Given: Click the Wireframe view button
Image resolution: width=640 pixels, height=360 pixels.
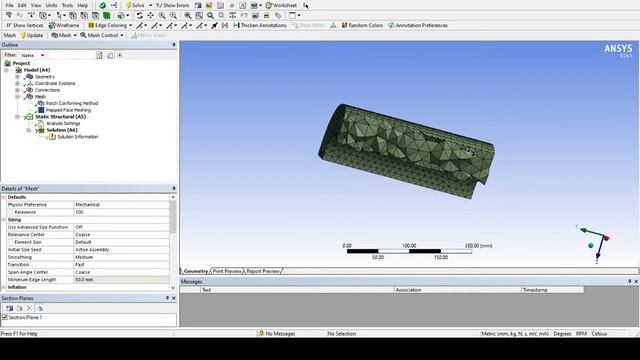Looking at the screenshot, I should coord(64,25).
